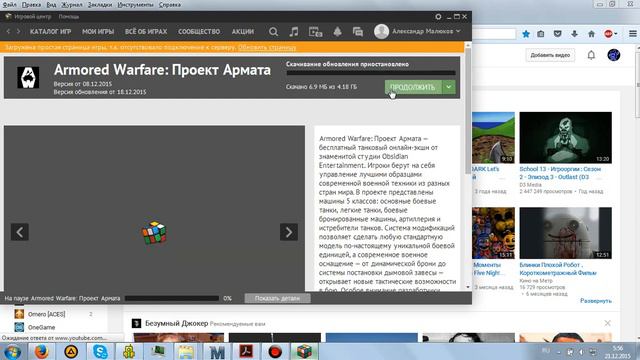640x360 pixels.
Task: Click the Windows Start button
Action: 12,352
